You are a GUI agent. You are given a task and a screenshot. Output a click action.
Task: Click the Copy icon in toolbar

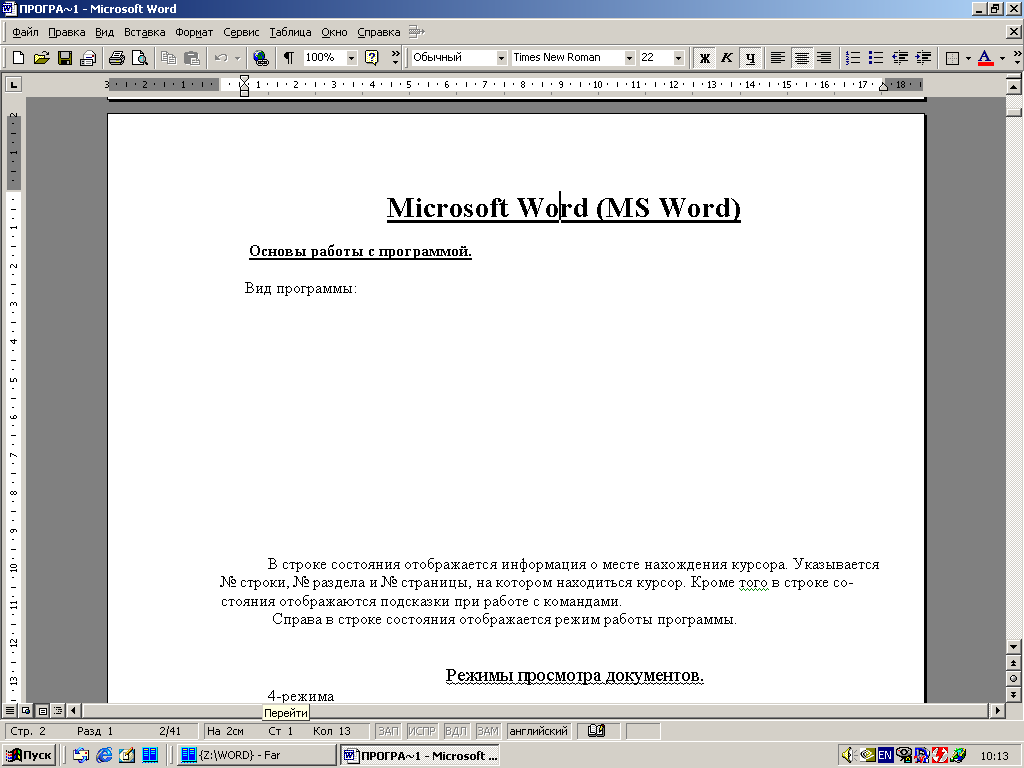pyautogui.click(x=168, y=57)
